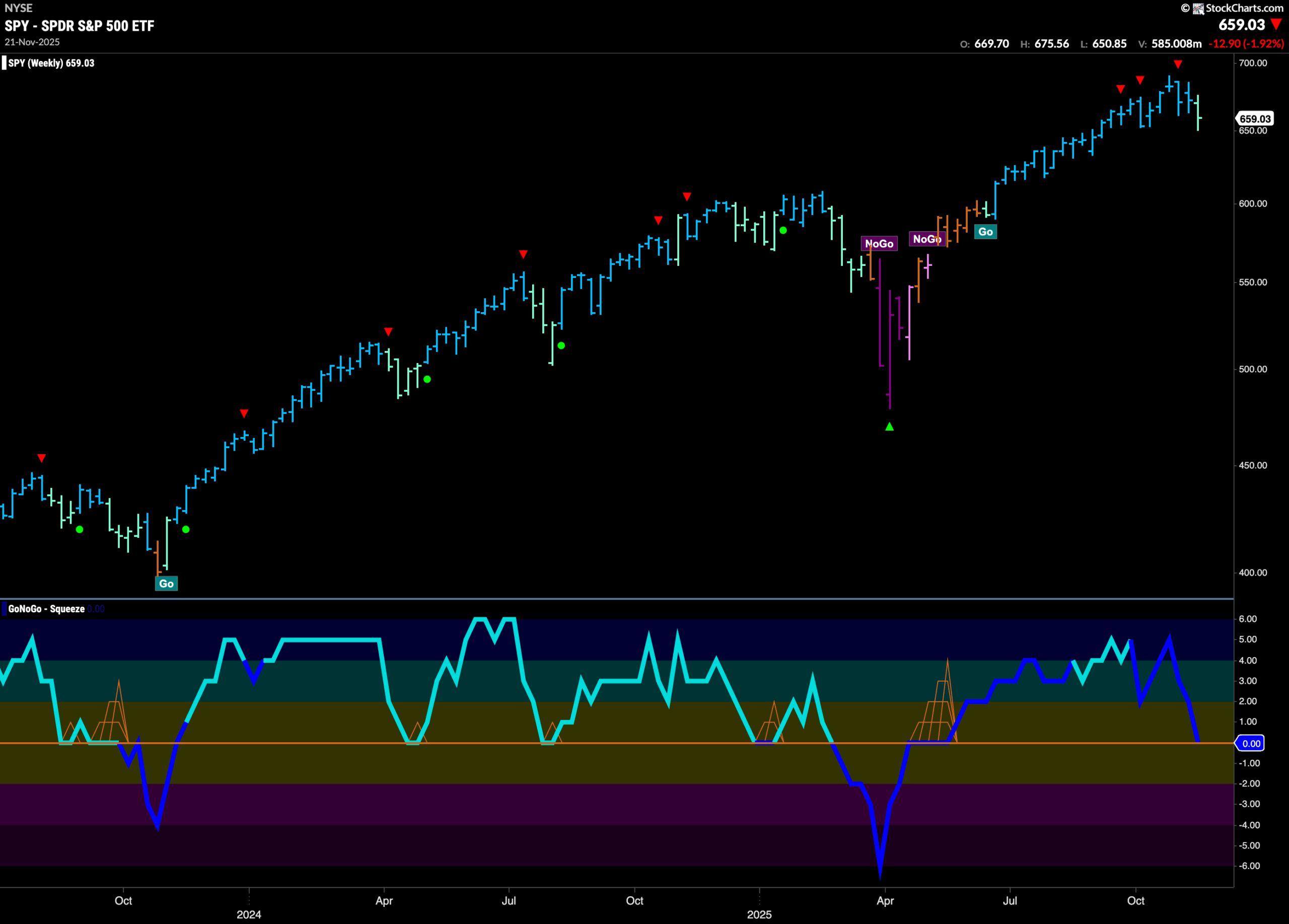Click the large 659.03 price in the header
The height and width of the screenshot is (924, 1289).
(1242, 25)
